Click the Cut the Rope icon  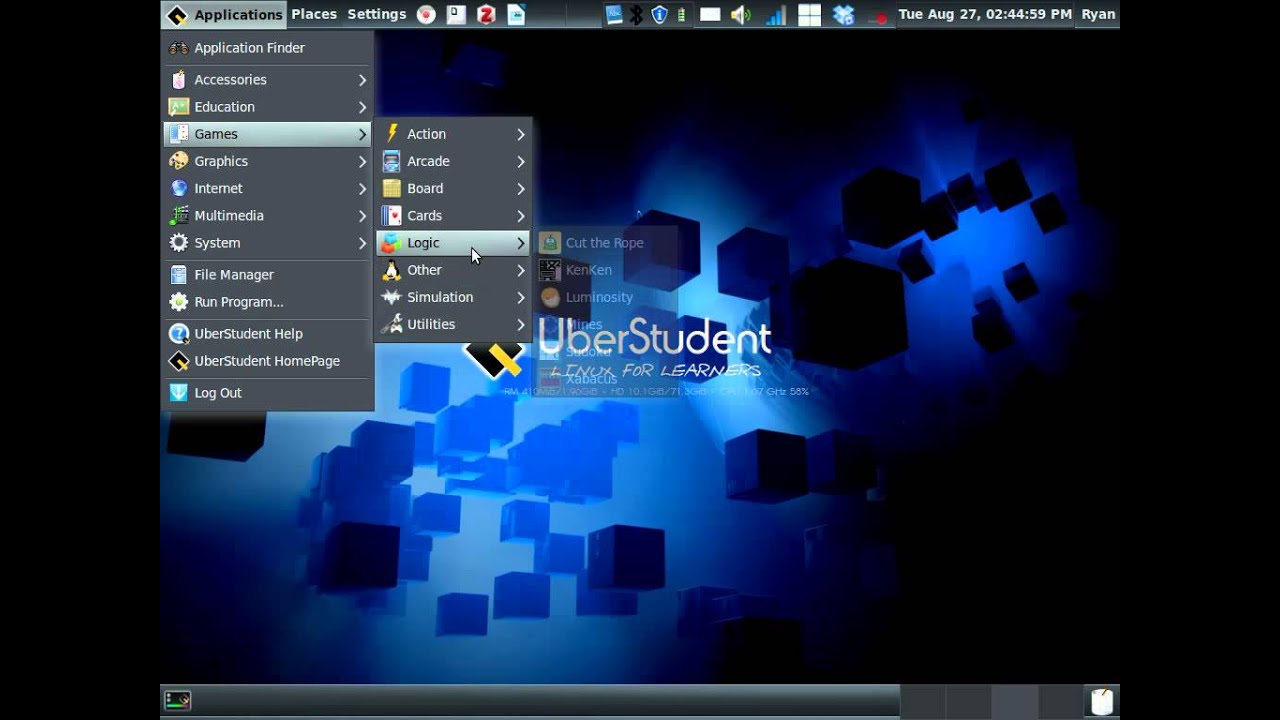550,243
